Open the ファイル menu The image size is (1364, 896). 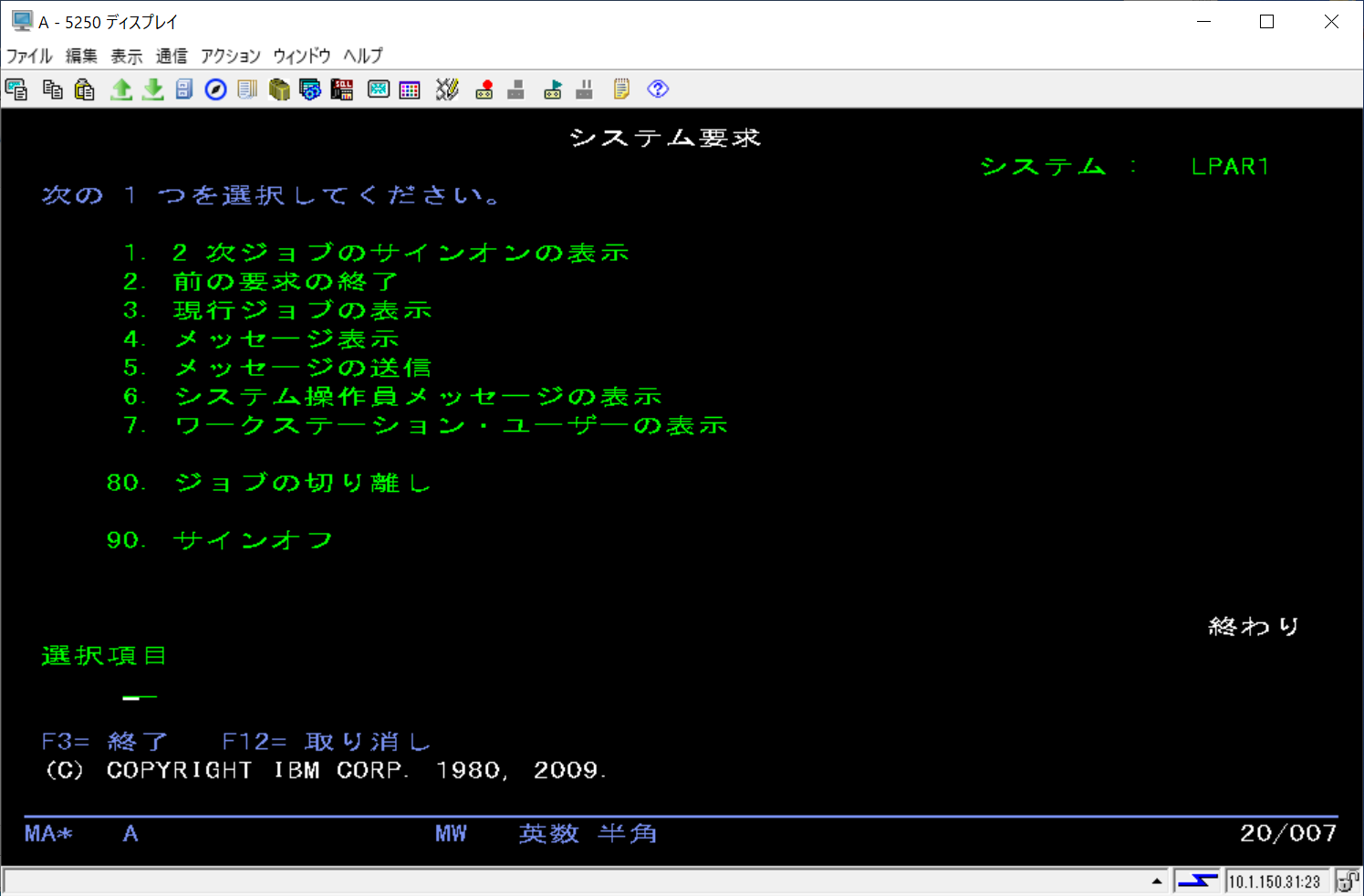coord(29,56)
